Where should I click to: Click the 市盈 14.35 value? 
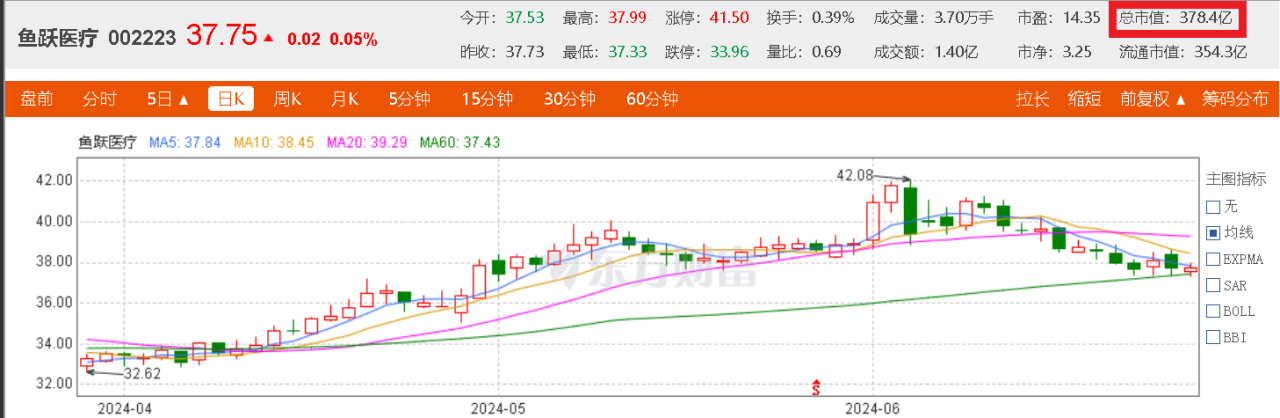1081,18
